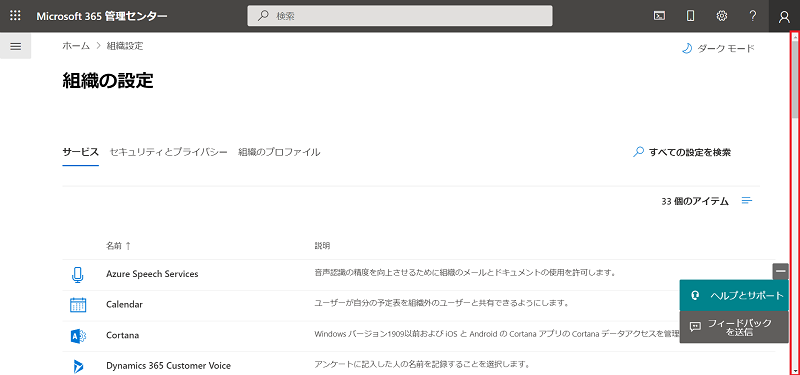Open the list view options icon
The height and width of the screenshot is (375, 800).
tap(747, 201)
